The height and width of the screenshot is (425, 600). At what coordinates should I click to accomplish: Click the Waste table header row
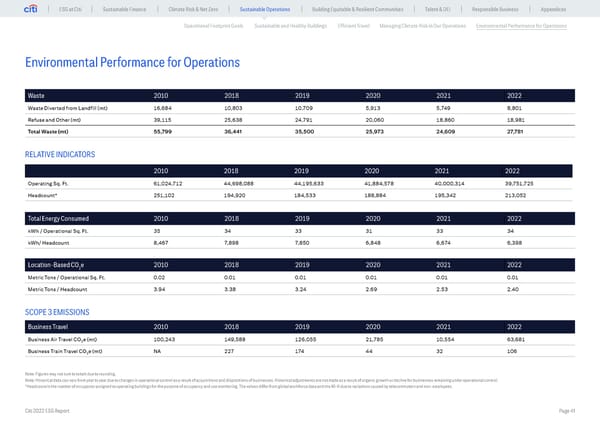(299, 95)
